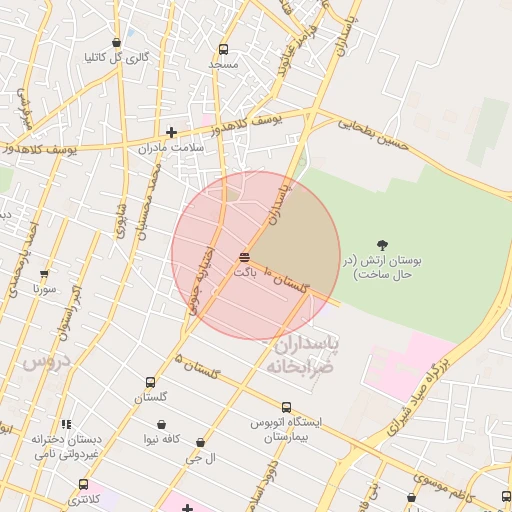Viewport: 512px width, 512px height.
Task: Click the پاسداران - ضرابخانه district label
Action: [x=300, y=355]
